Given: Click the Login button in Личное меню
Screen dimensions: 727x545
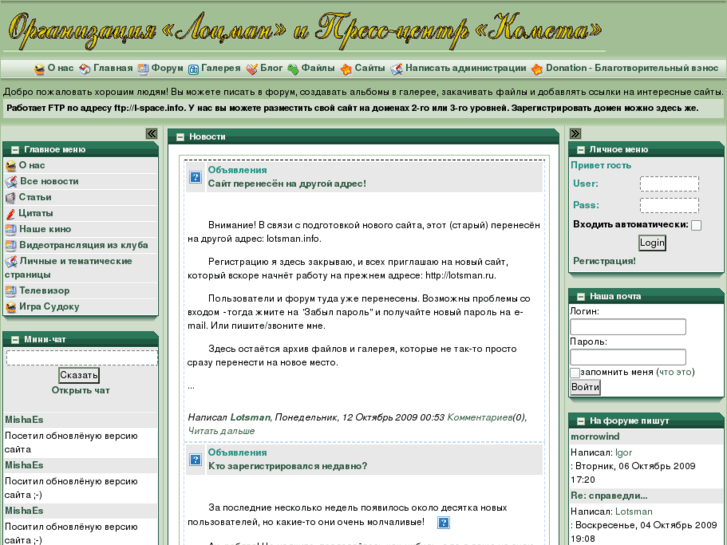Looking at the screenshot, I should click(652, 243).
